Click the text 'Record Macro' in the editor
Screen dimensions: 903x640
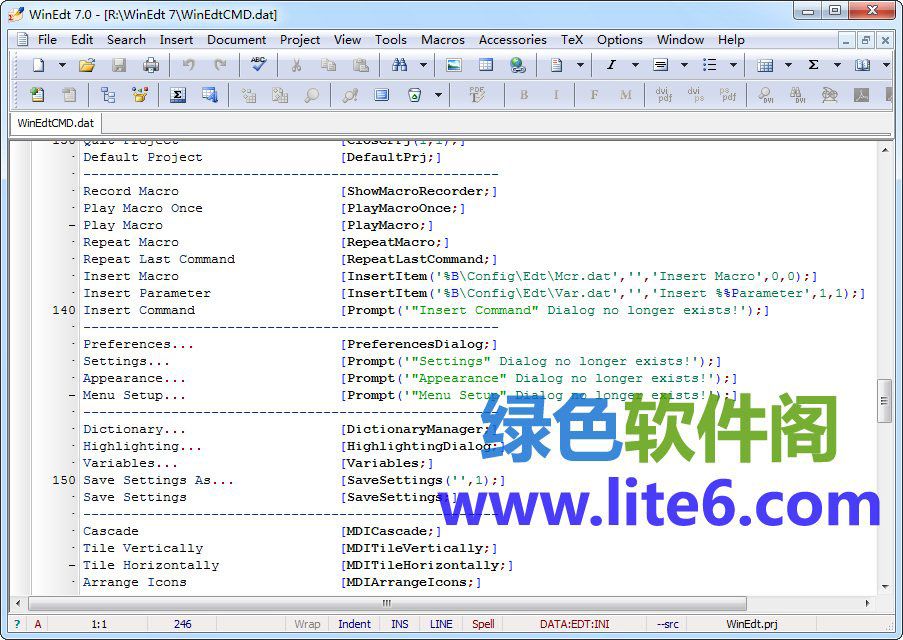click(x=131, y=191)
